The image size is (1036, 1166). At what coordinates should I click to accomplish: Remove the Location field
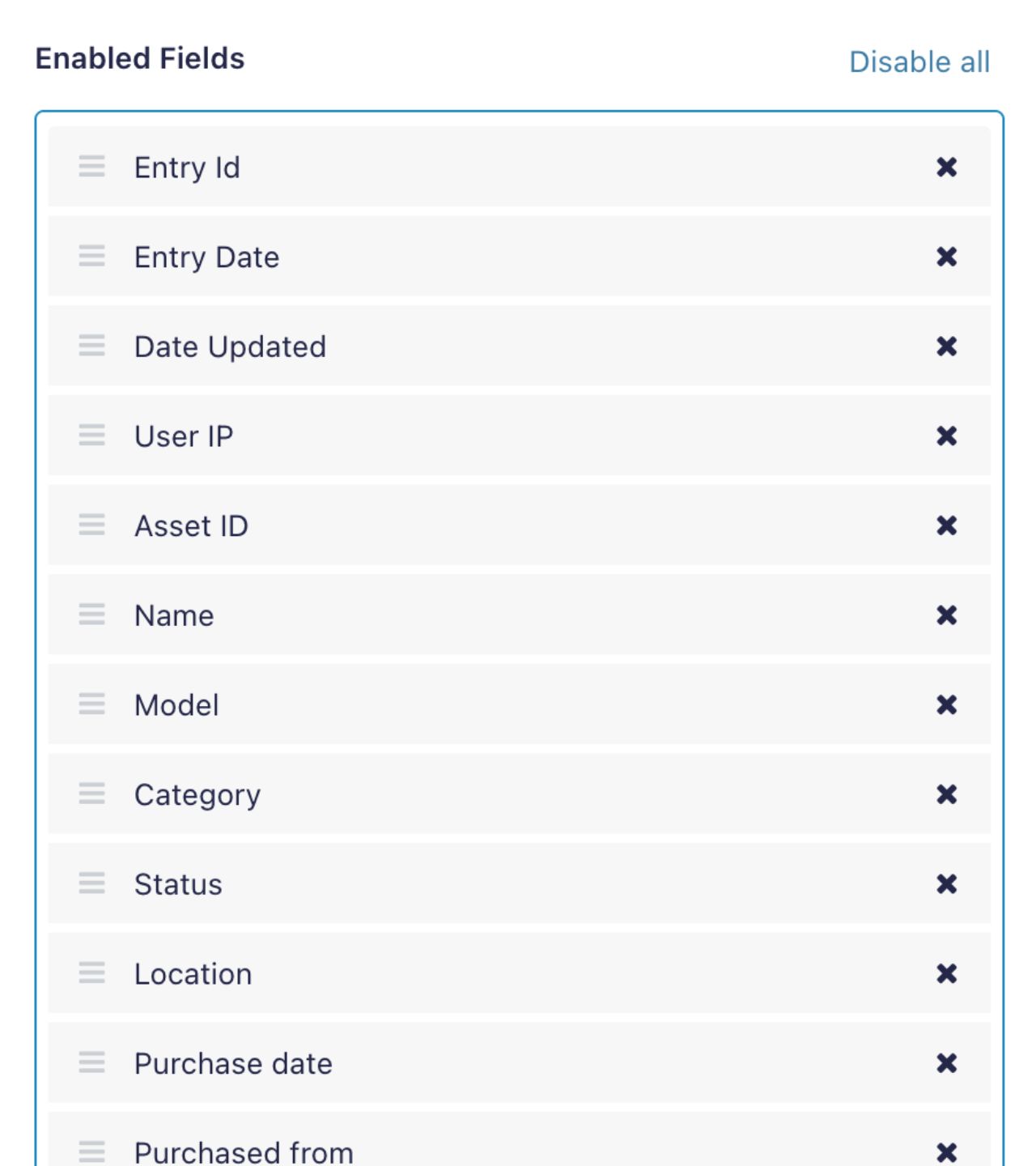(x=947, y=973)
